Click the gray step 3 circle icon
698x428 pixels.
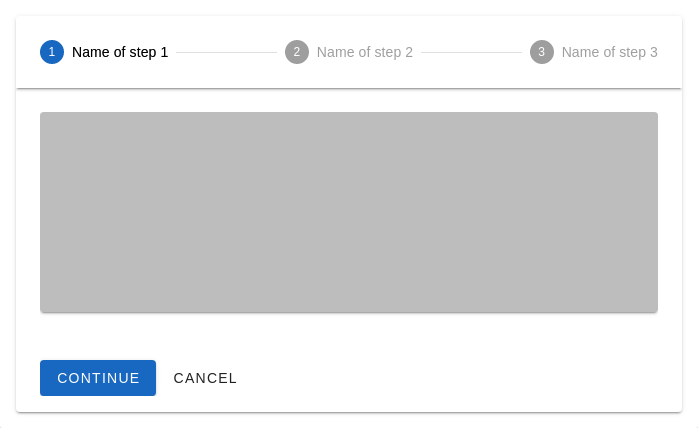(x=542, y=52)
